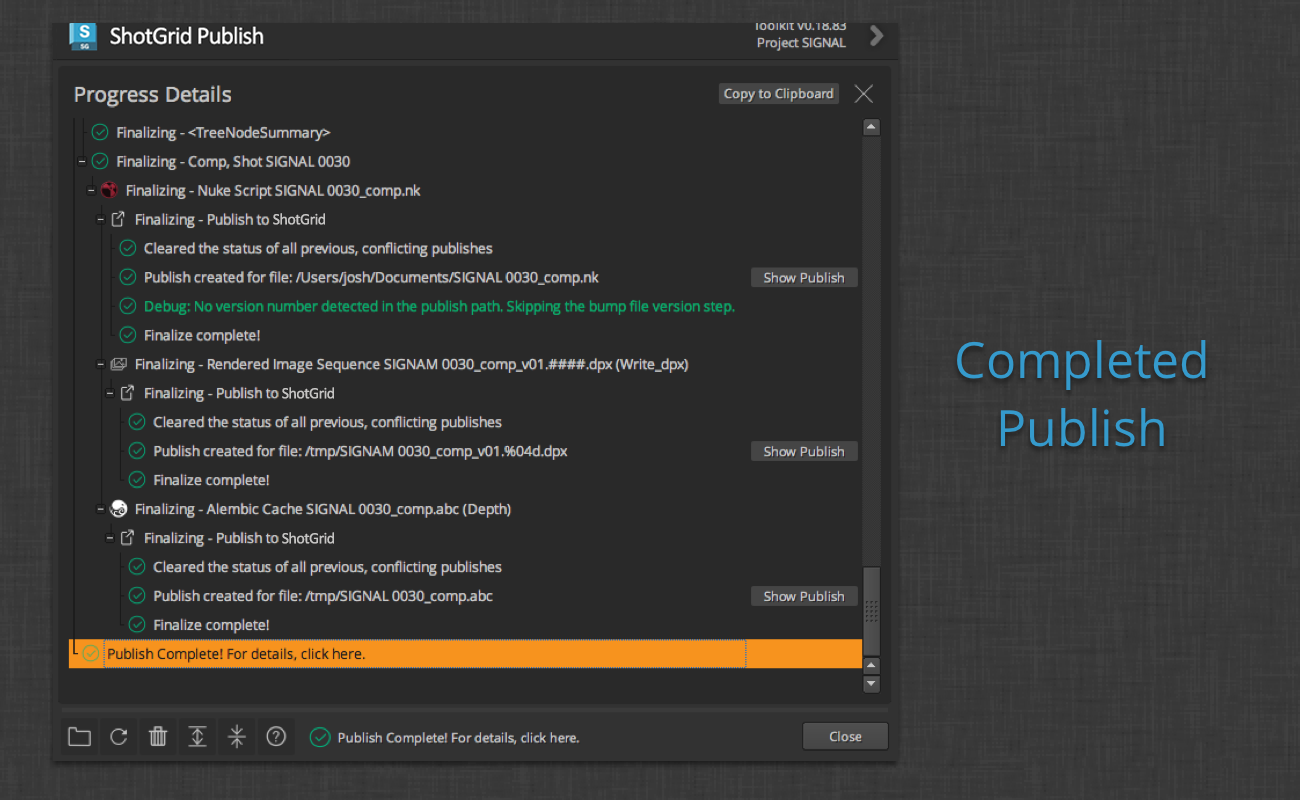
Task: Click the publish icon under the Alembic Cache item
Action: coord(127,538)
